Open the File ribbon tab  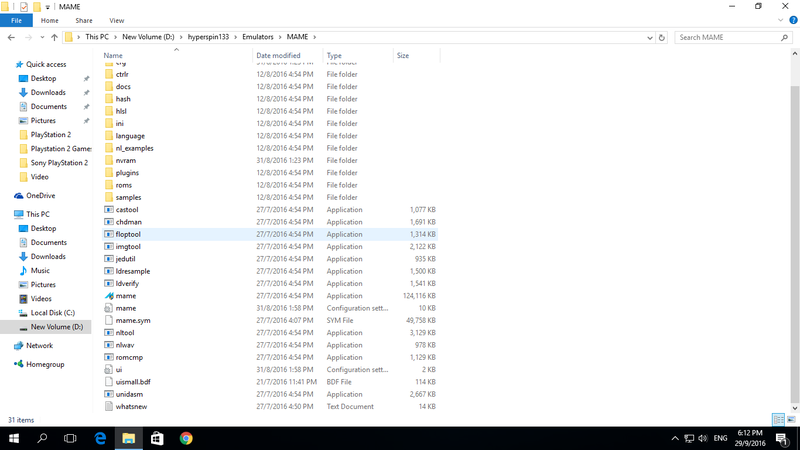coord(16,20)
